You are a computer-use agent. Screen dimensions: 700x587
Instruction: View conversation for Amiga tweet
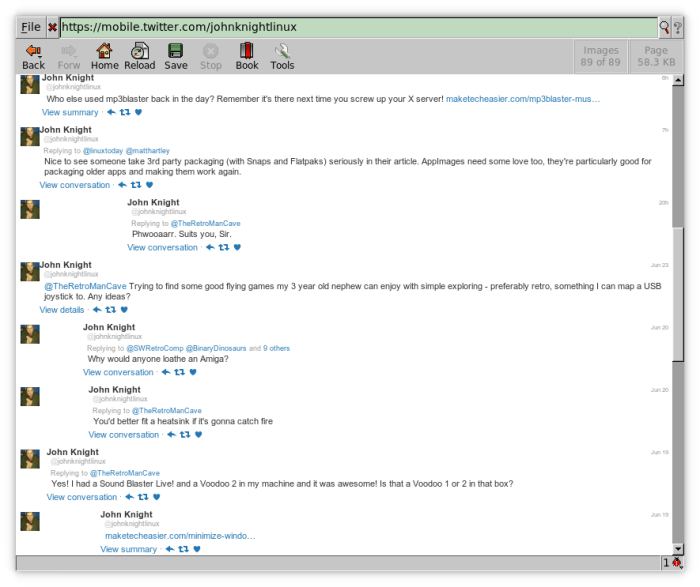coord(118,373)
